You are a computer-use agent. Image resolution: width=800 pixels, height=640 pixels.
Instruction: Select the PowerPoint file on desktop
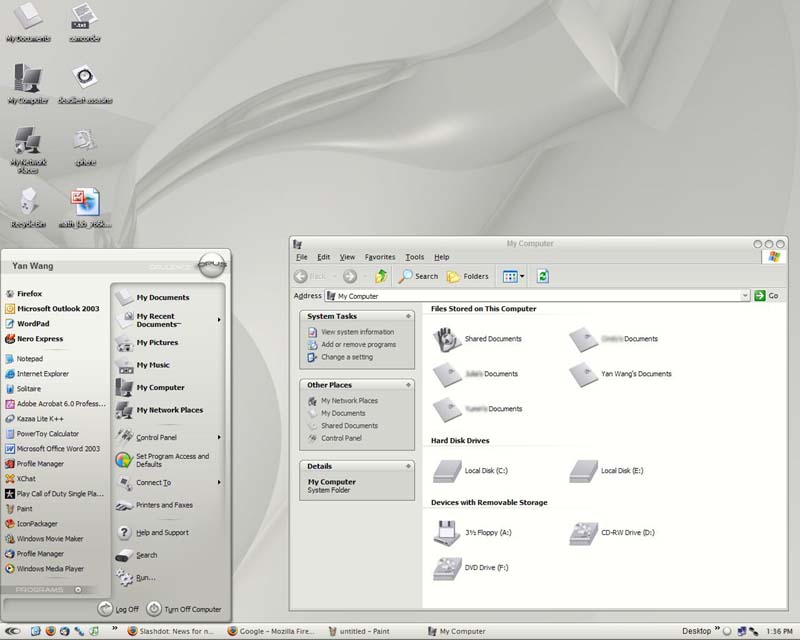click(85, 208)
